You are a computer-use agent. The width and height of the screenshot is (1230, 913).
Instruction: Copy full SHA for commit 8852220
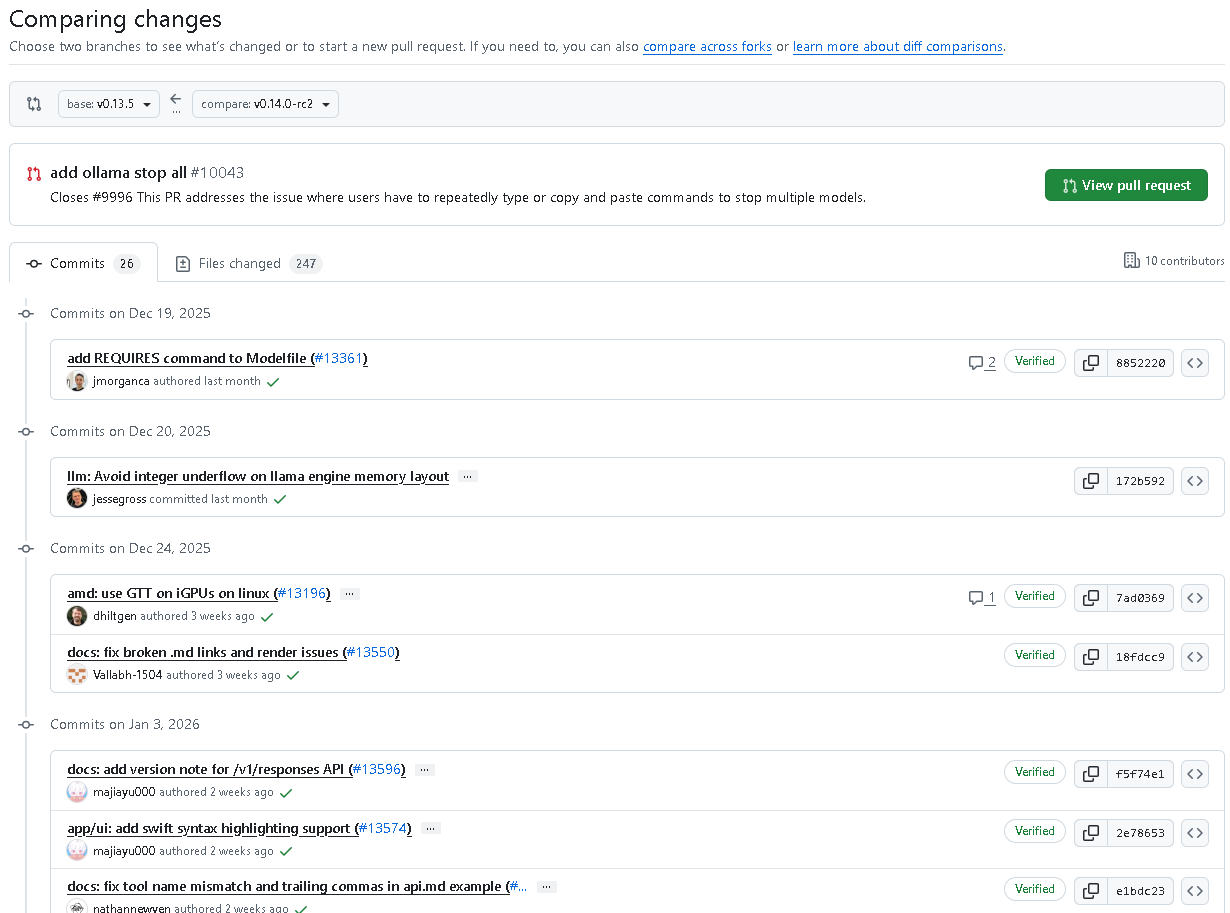click(1091, 363)
